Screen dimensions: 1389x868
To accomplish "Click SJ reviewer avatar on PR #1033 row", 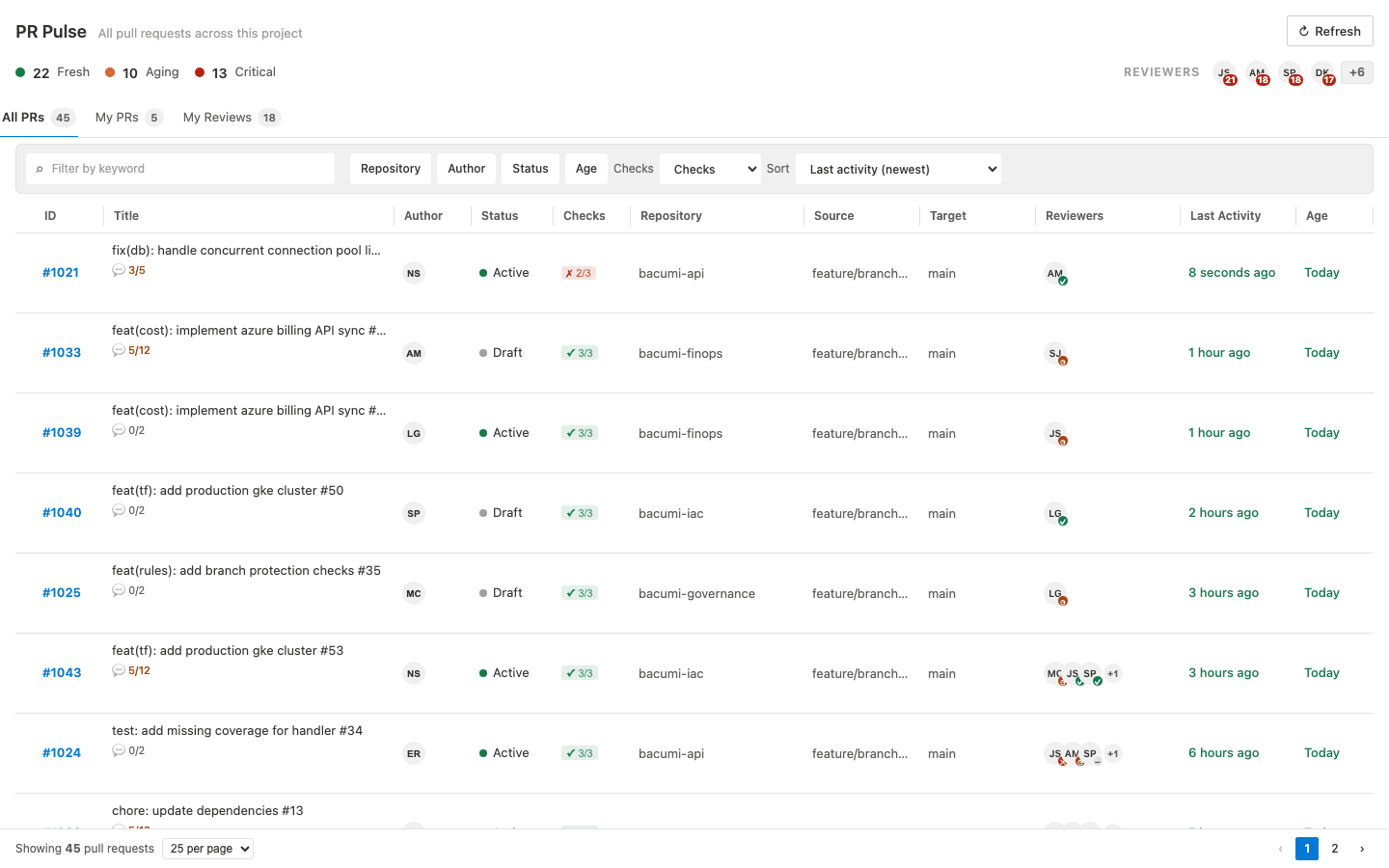I will point(1055,353).
